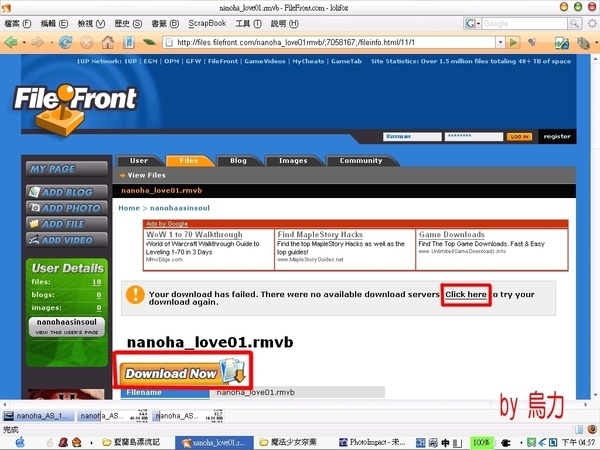Click the bookmarks toolbar icon
The height and width of the screenshot is (450, 600).
click(129, 42)
